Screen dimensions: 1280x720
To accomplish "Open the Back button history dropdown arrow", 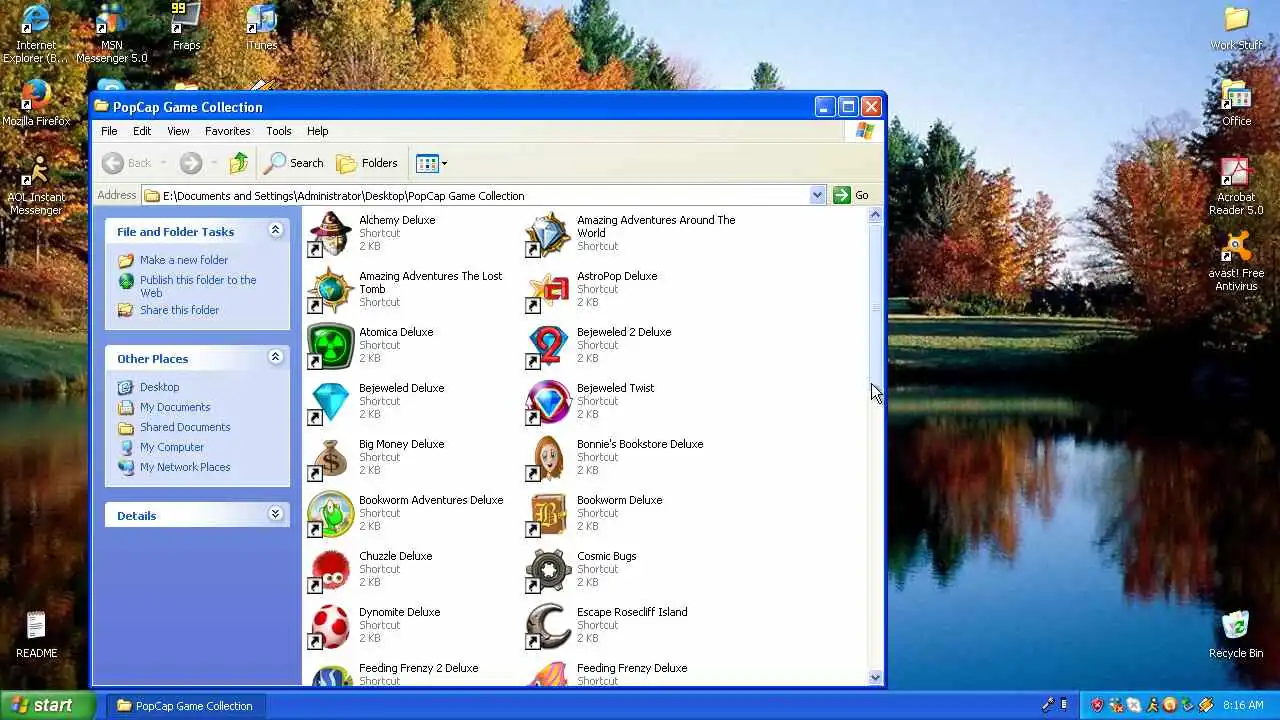I will [x=164, y=163].
